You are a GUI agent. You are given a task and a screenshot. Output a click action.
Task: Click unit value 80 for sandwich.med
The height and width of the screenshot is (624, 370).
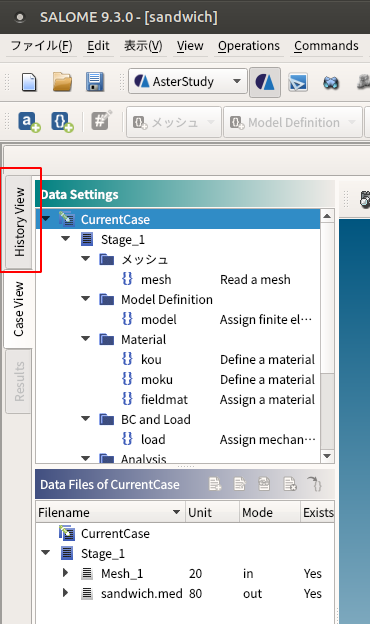pos(195,593)
